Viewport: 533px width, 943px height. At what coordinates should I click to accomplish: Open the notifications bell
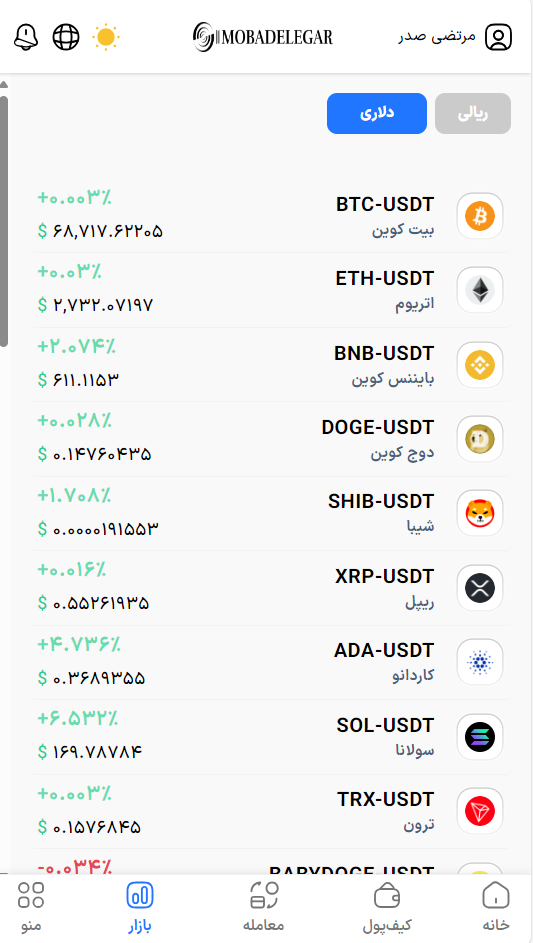coord(26,37)
